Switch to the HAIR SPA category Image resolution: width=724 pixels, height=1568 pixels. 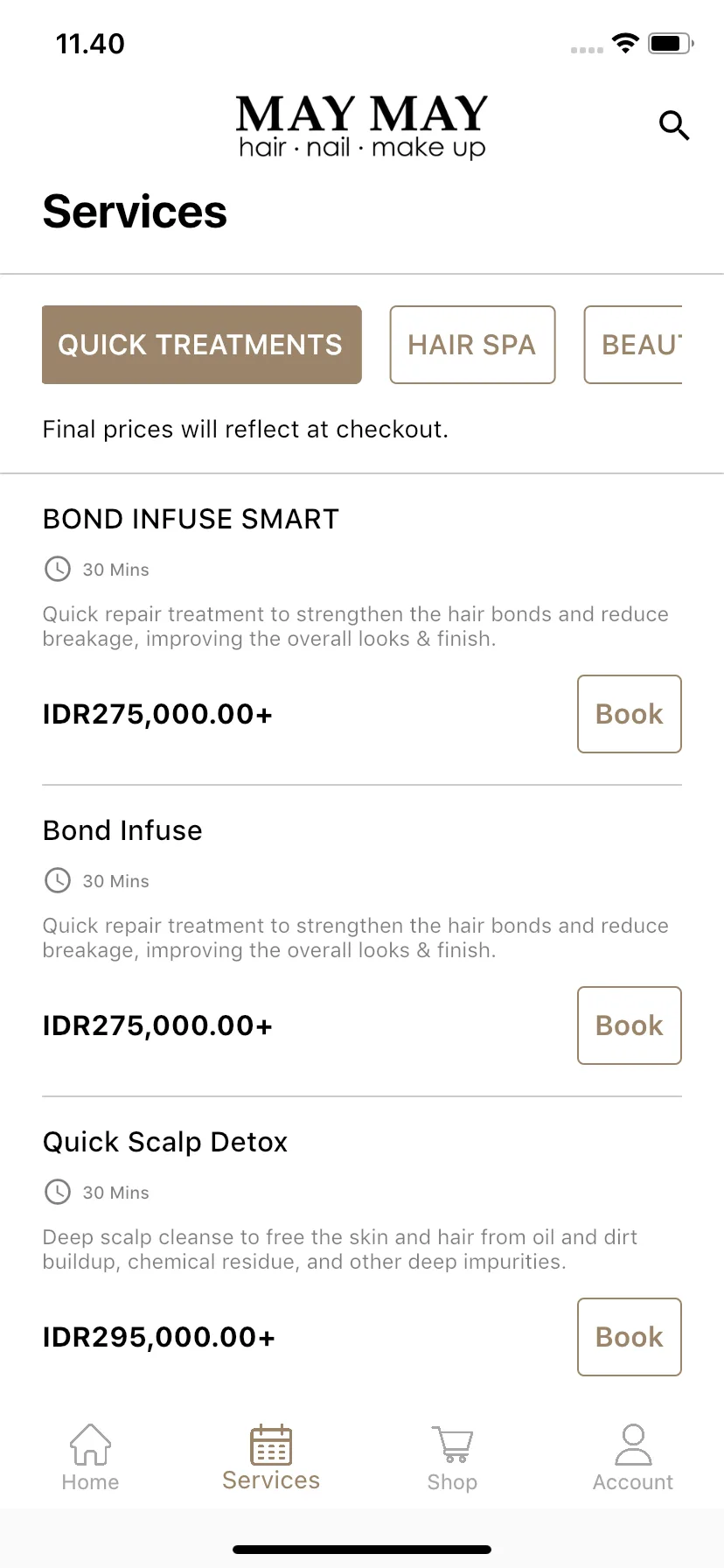point(472,345)
